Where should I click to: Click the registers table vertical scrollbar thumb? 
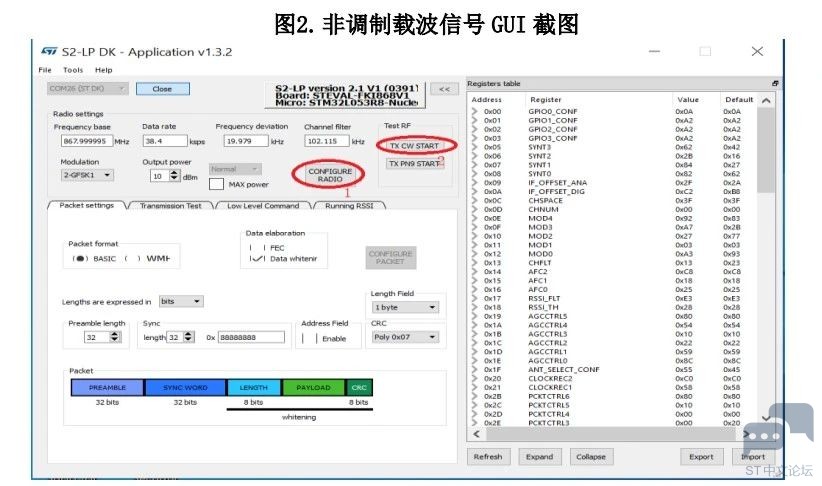click(x=766, y=150)
